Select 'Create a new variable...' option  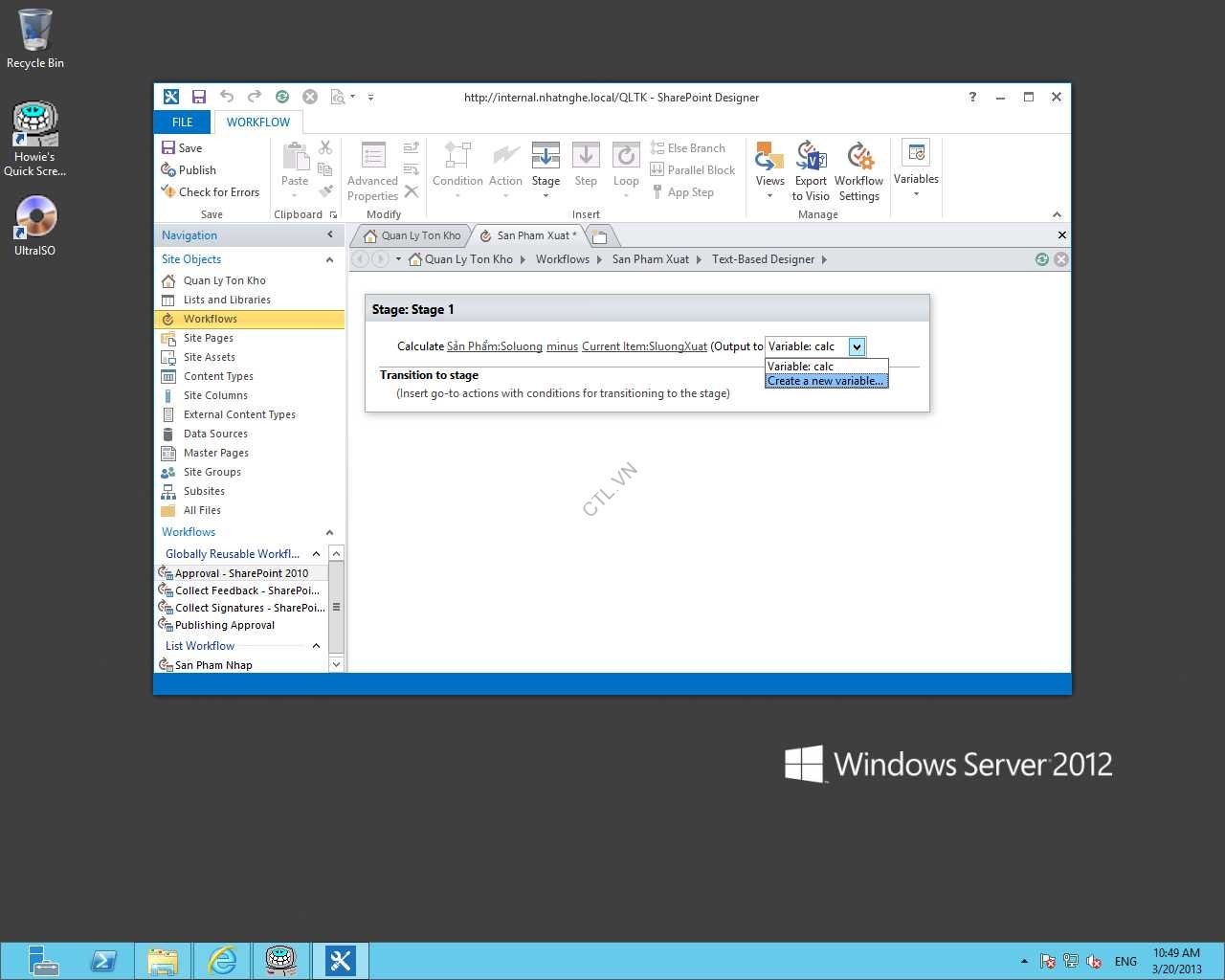point(826,381)
